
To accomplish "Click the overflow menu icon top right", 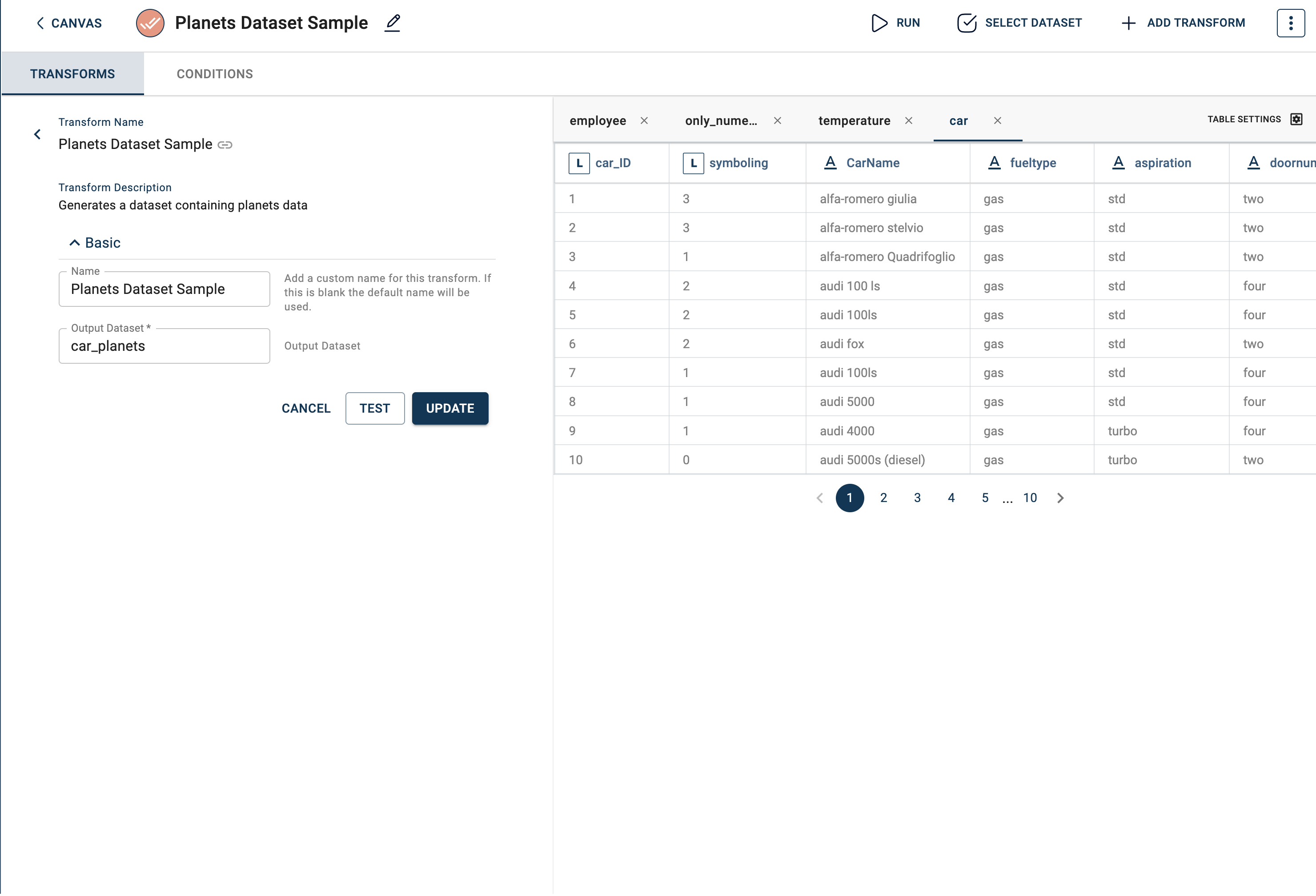I will tap(1291, 22).
